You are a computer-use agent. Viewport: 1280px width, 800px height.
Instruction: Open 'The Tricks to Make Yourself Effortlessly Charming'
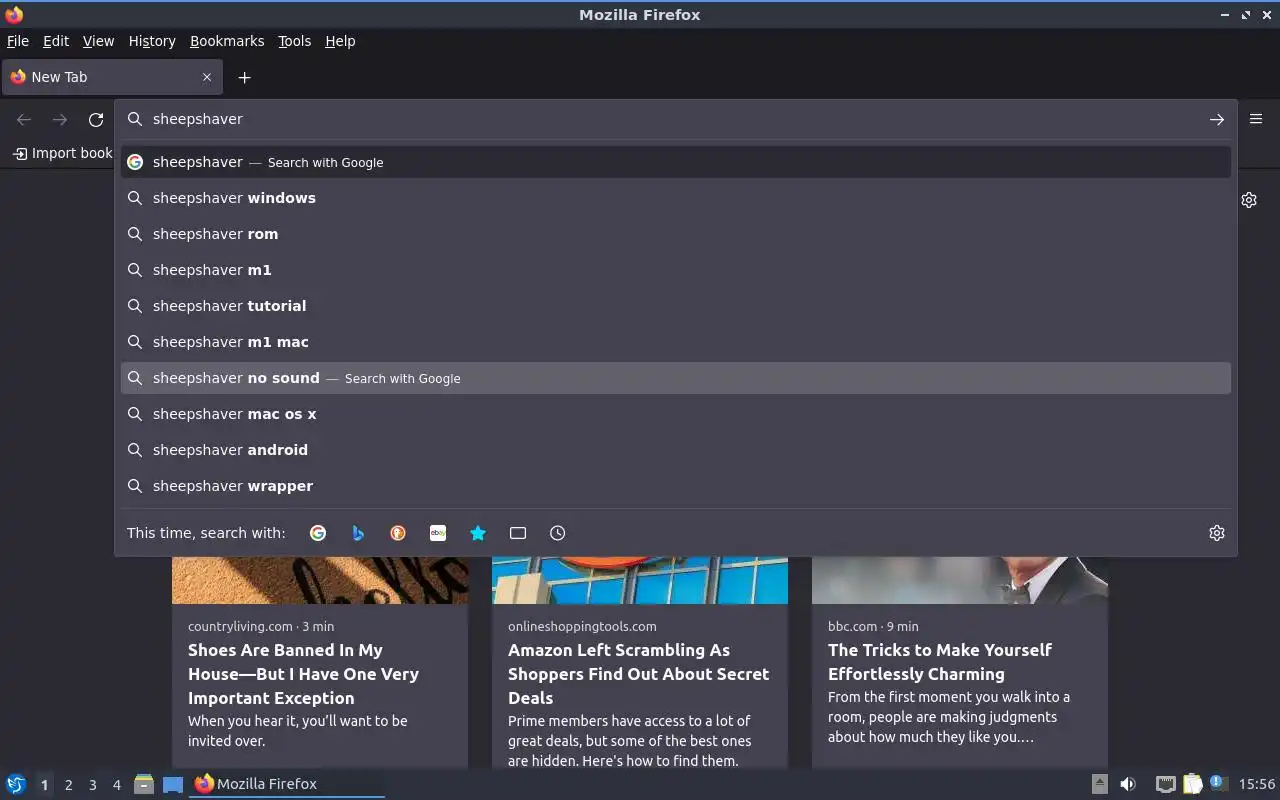(939, 662)
